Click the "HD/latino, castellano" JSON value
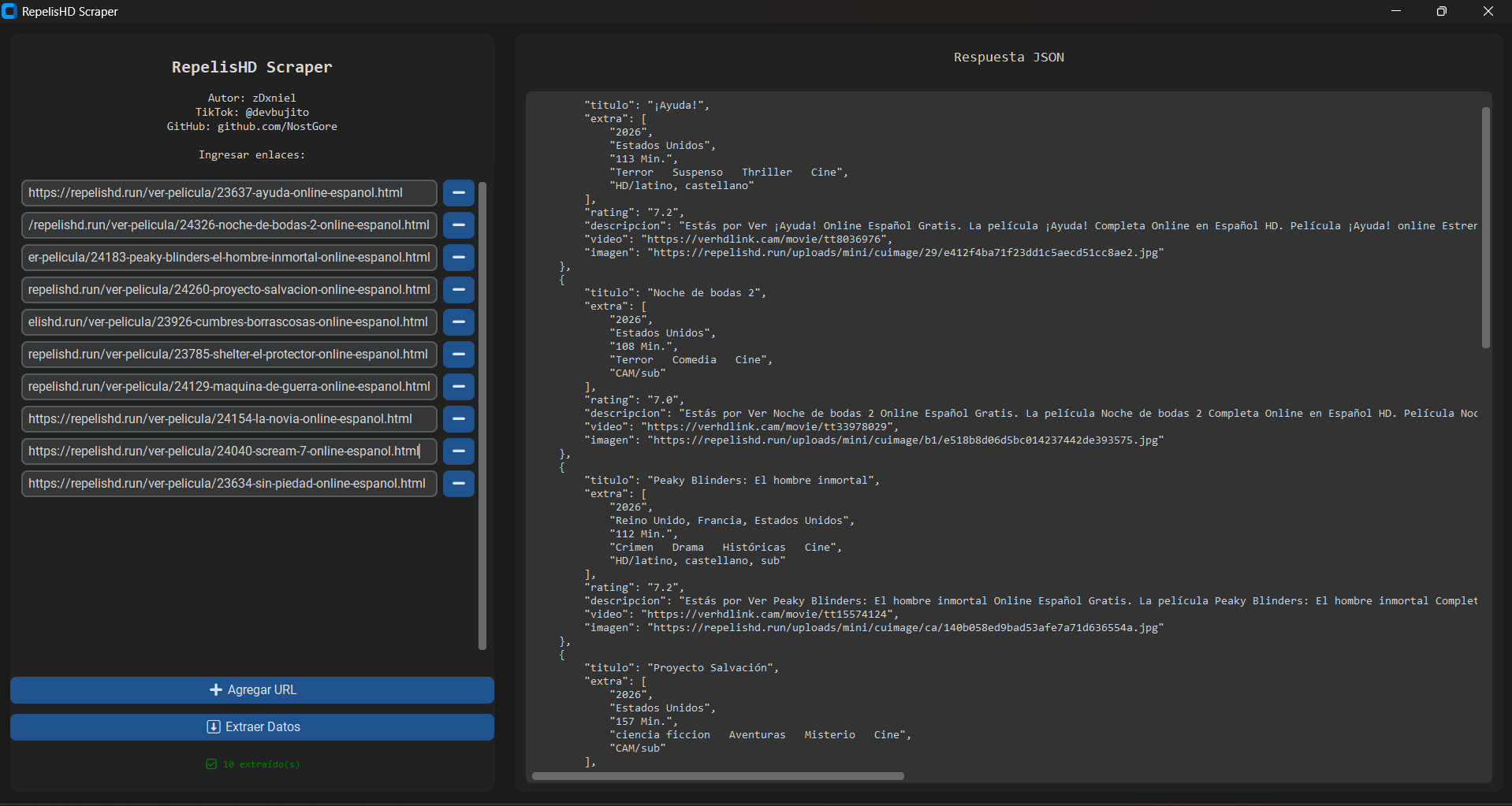Image resolution: width=1512 pixels, height=806 pixels. 682,186
